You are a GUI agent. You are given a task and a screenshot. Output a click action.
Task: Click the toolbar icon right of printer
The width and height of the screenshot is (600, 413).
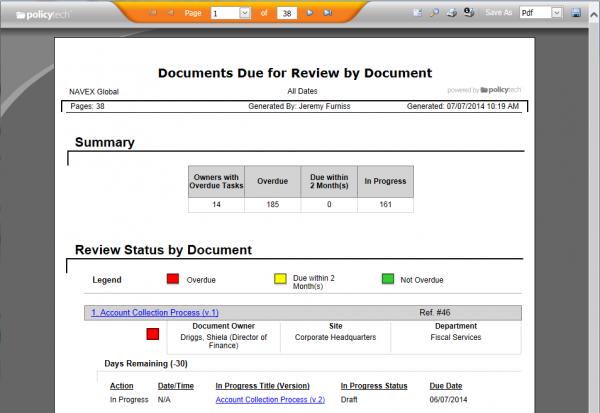click(466, 13)
